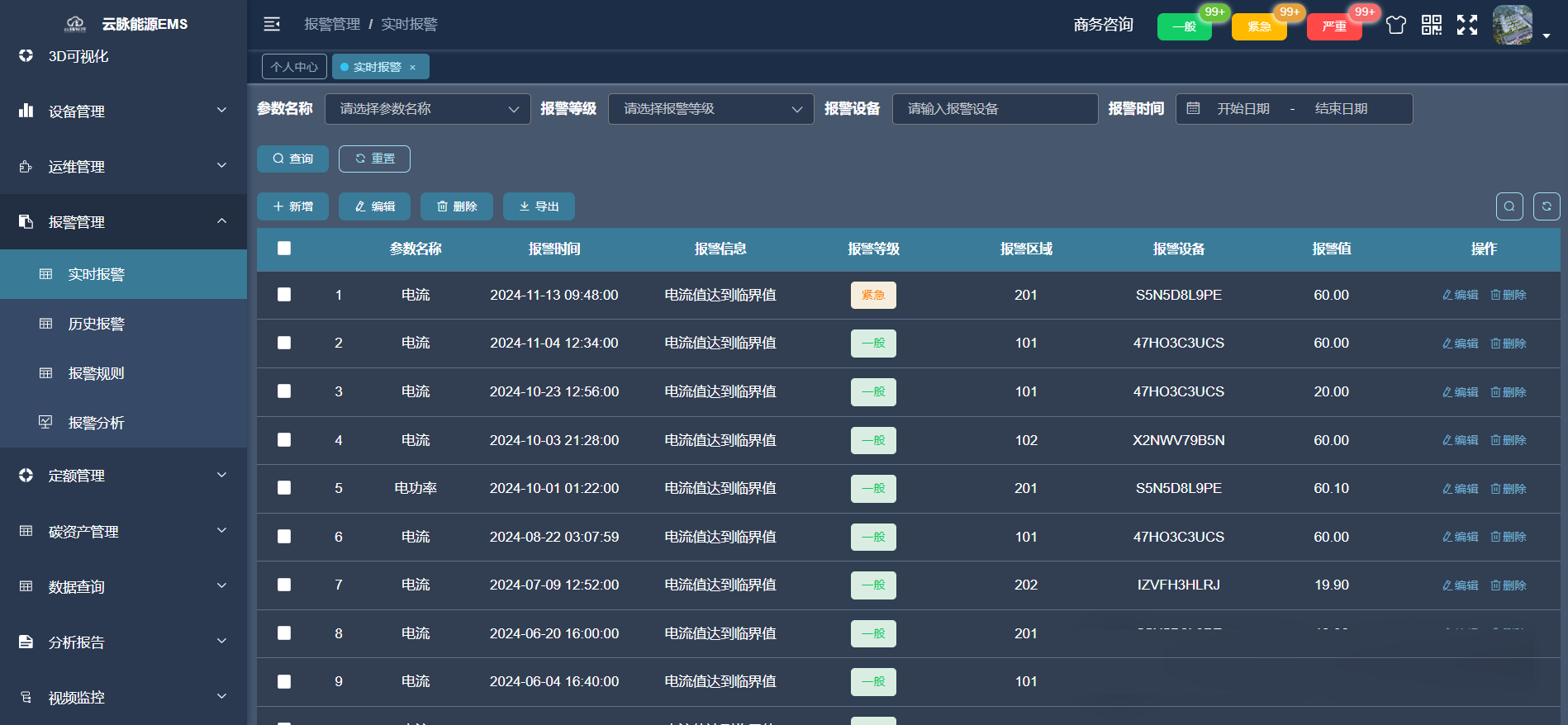Close the 实时报警 tab
Screen dimensions: 1568x725
pyautogui.click(x=413, y=68)
